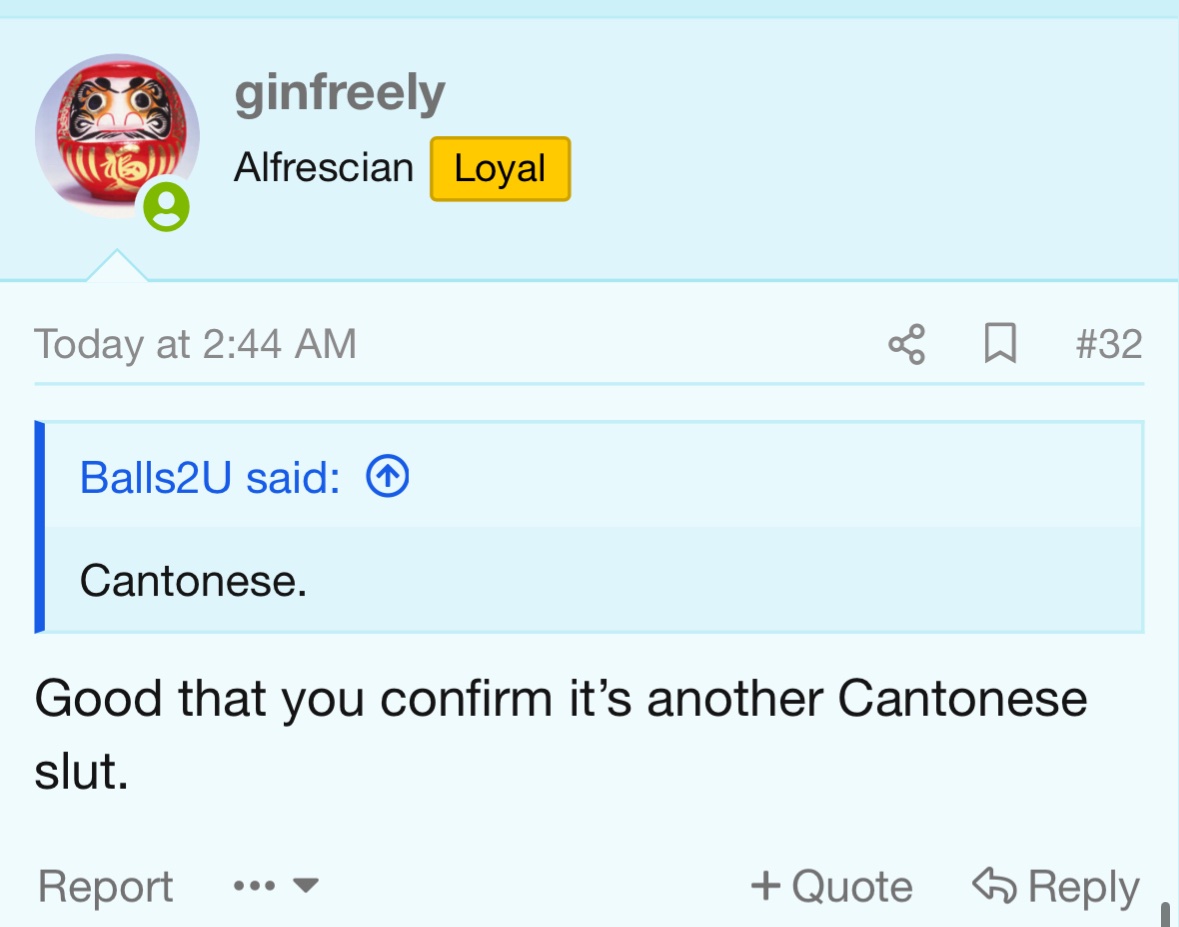Click the reply arrow icon
This screenshot has width=1179, height=927.
point(994,885)
